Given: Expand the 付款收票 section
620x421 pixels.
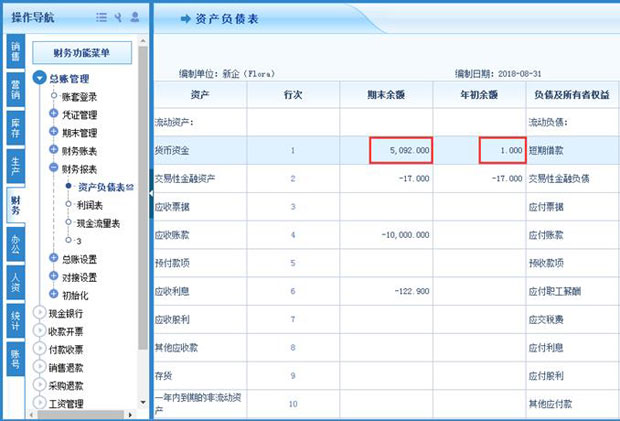Looking at the screenshot, I should (40, 348).
